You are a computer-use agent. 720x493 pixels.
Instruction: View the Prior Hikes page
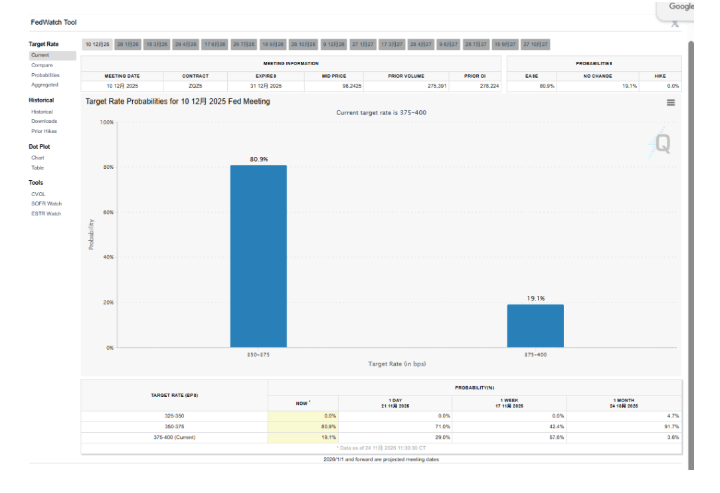44,131
